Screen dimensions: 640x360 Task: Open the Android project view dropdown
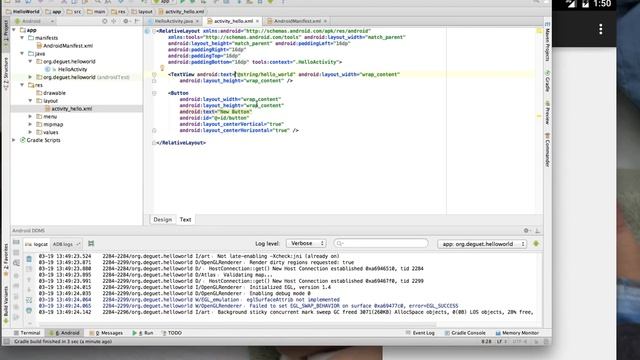tap(34, 21)
